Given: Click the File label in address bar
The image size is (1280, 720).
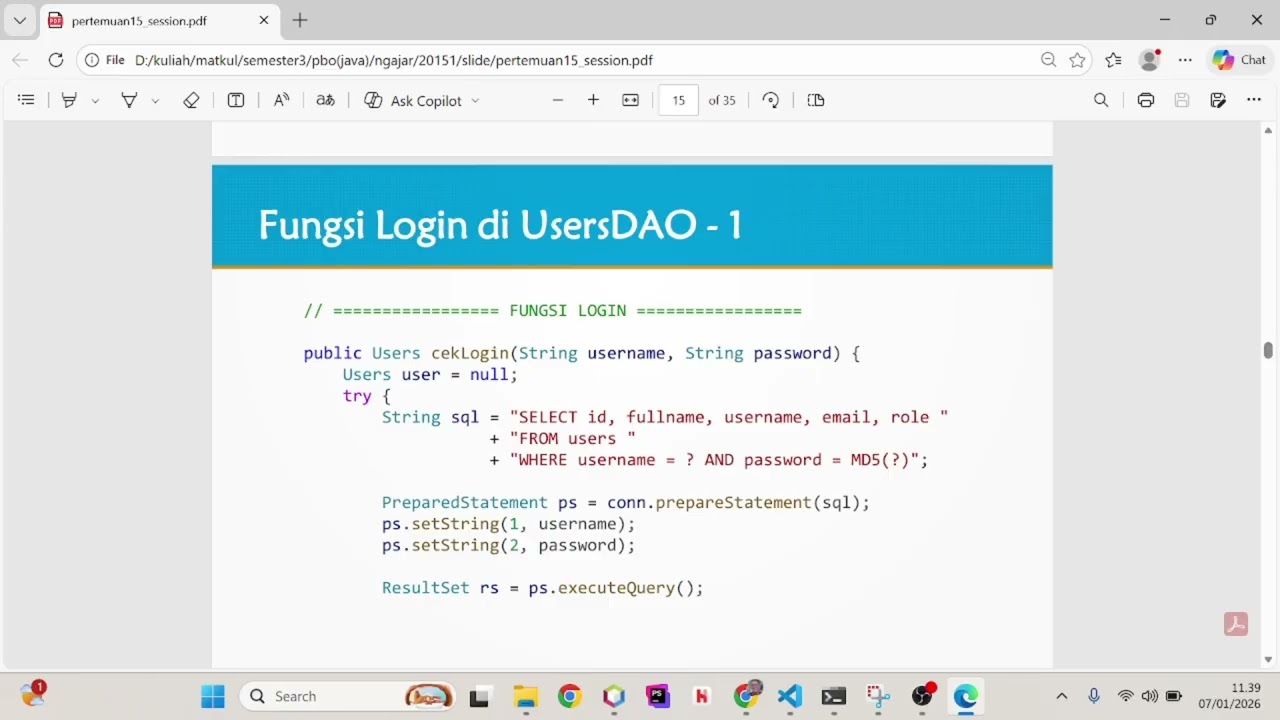Looking at the screenshot, I should (115, 60).
